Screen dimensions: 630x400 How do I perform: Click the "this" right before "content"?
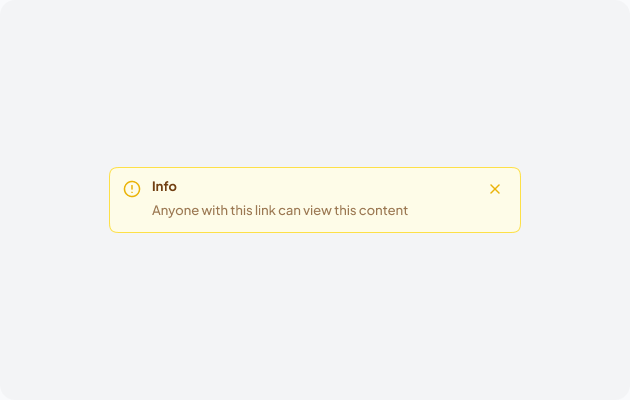(348, 211)
